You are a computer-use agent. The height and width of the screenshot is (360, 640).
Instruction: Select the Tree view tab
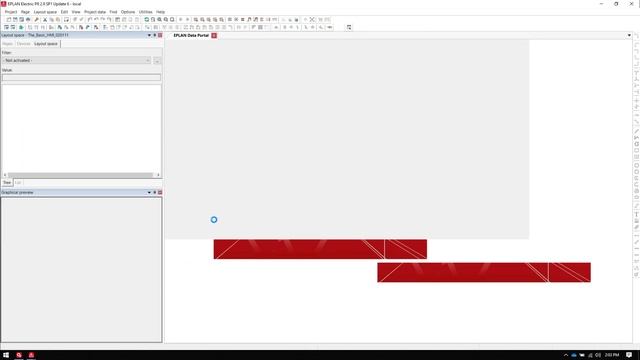click(x=7, y=182)
